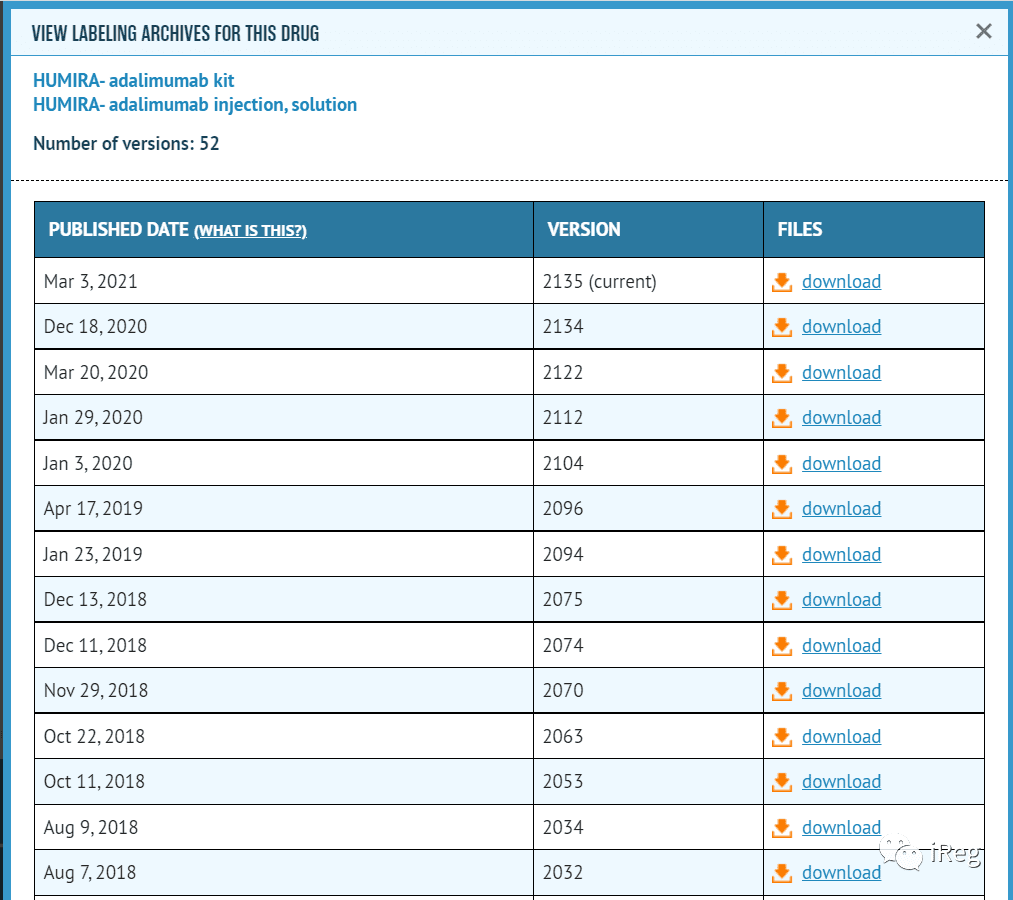Viewport: 1013px width, 900px height.
Task: Click download icon for version 2094
Action: click(x=782, y=555)
